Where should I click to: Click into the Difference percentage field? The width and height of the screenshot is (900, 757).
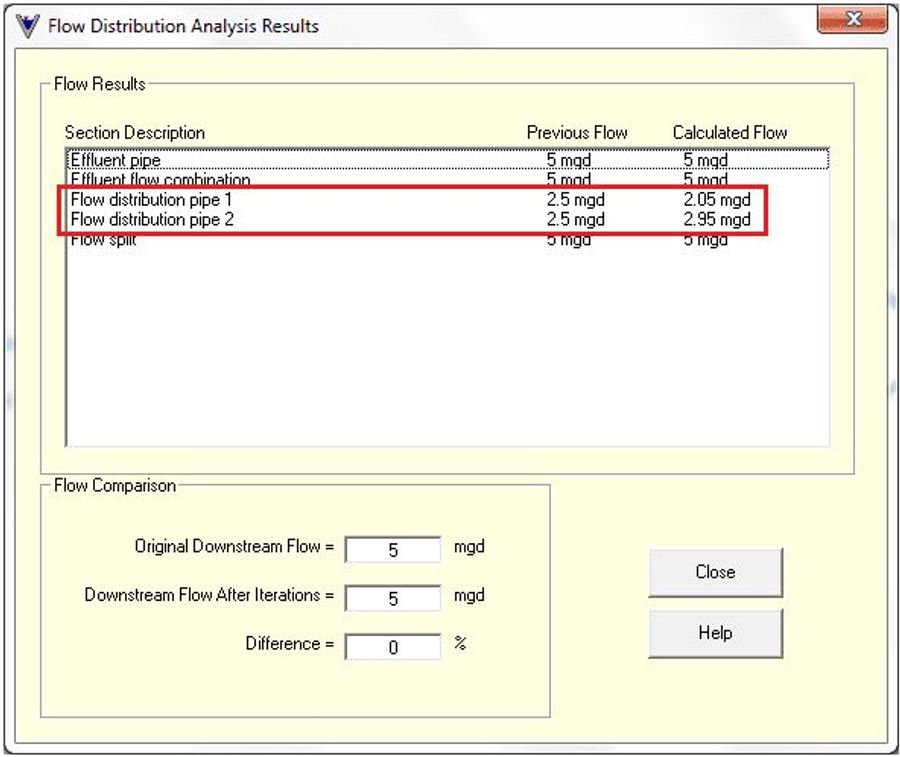392,647
